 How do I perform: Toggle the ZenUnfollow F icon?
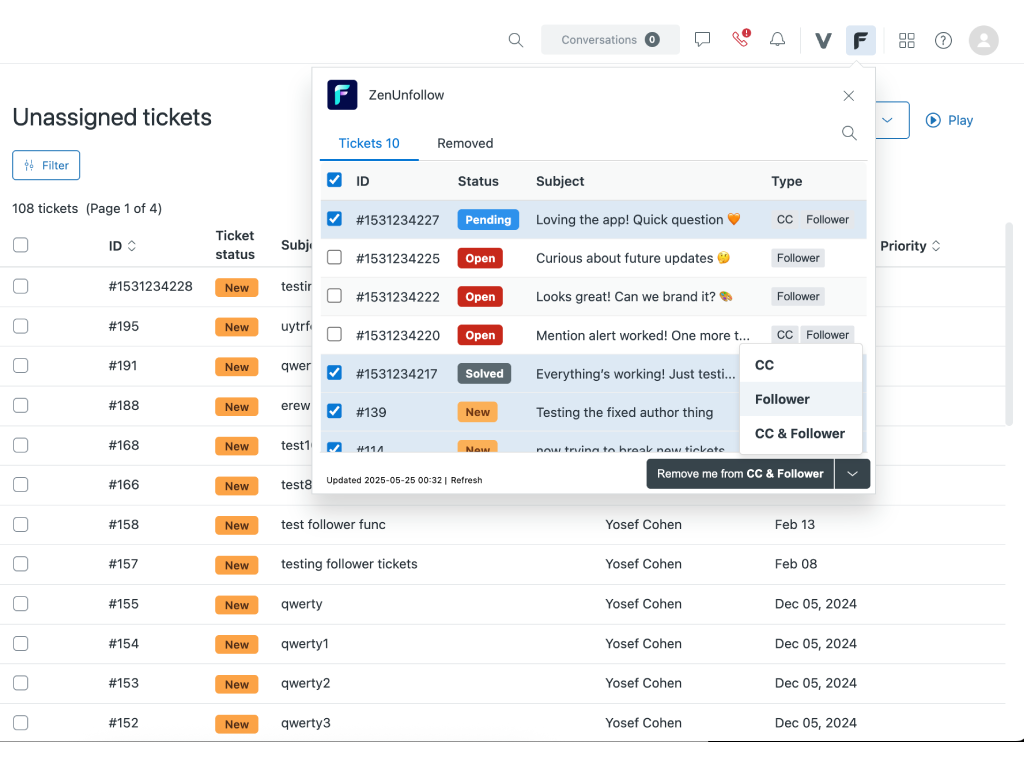(x=860, y=40)
